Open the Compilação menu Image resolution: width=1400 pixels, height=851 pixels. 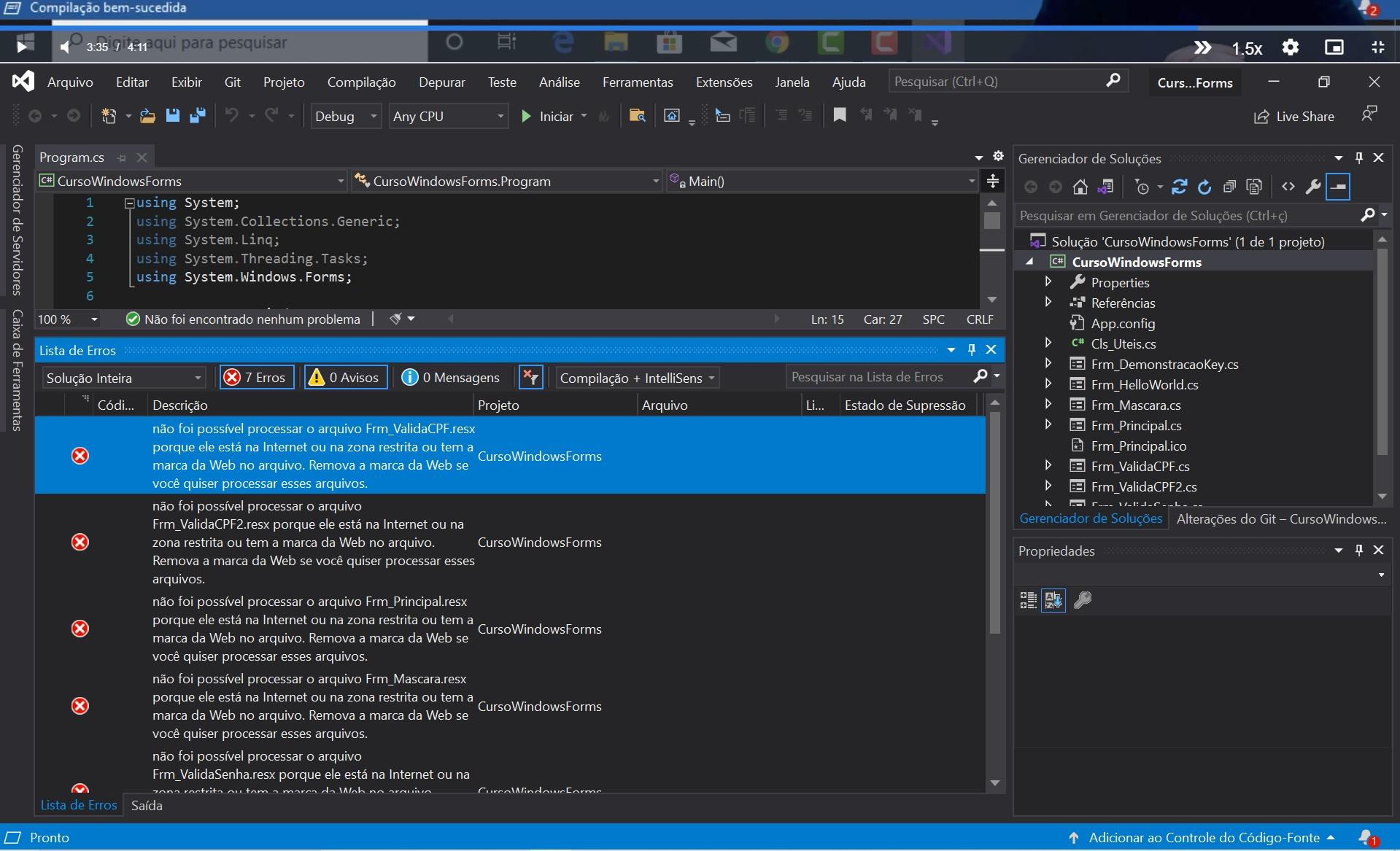(x=361, y=82)
